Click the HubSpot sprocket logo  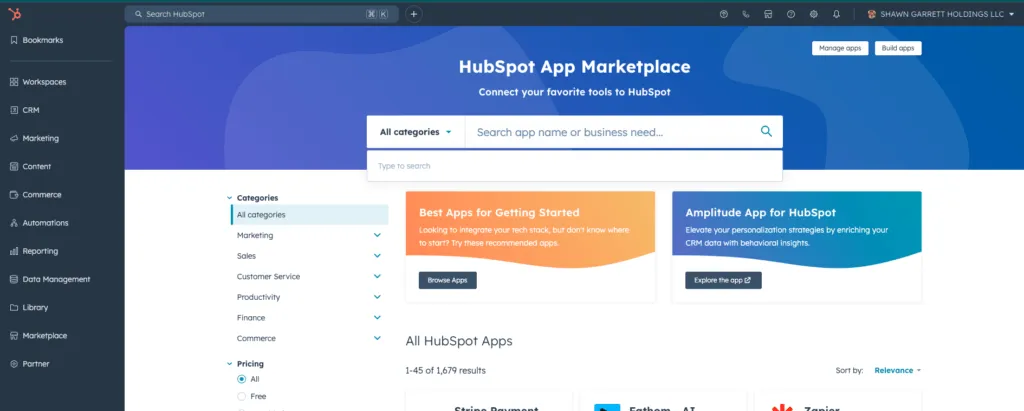[14, 14]
